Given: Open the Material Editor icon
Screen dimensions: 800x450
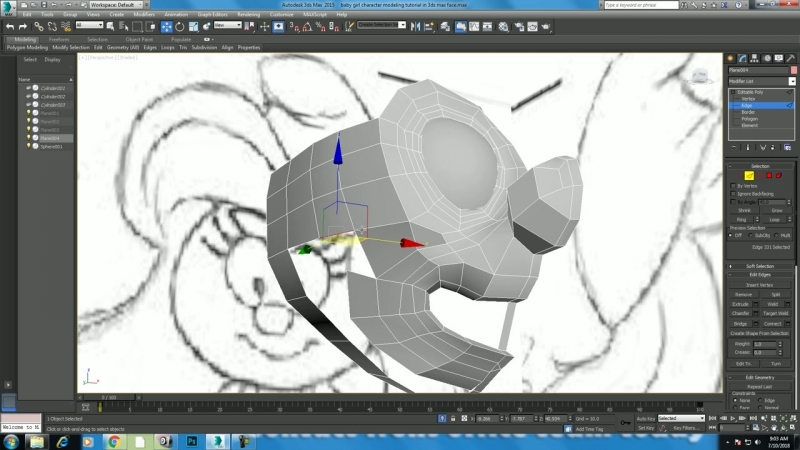Looking at the screenshot, I should click(x=504, y=27).
